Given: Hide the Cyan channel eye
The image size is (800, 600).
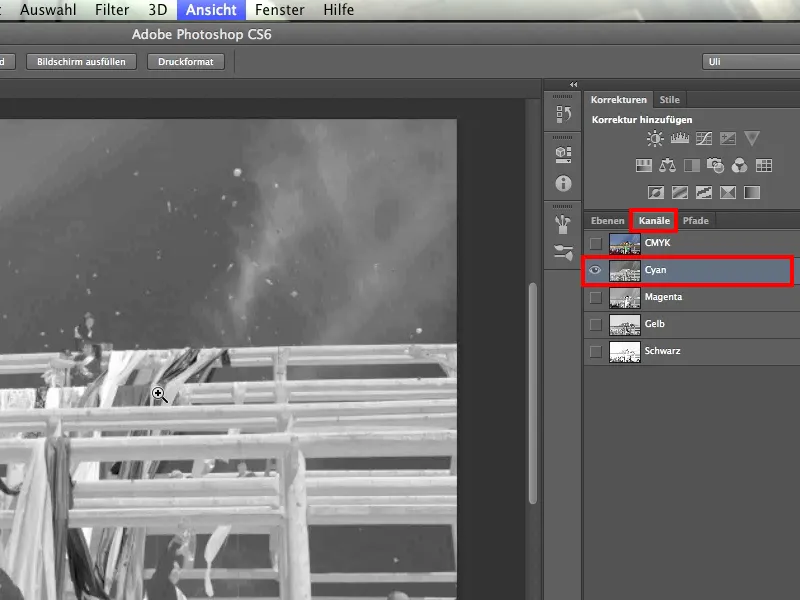Looking at the screenshot, I should click(595, 270).
